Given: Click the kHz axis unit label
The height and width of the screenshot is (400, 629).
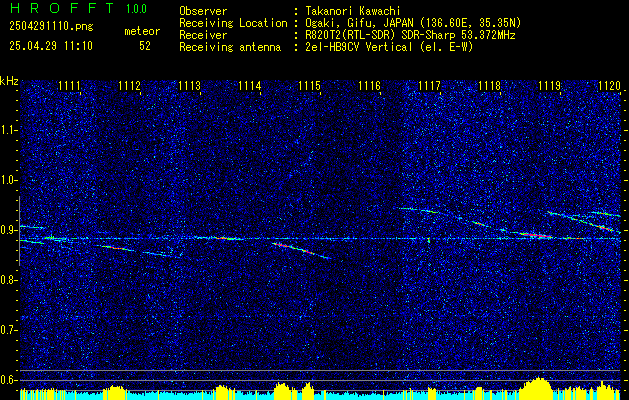Looking at the screenshot, I should [9, 81].
